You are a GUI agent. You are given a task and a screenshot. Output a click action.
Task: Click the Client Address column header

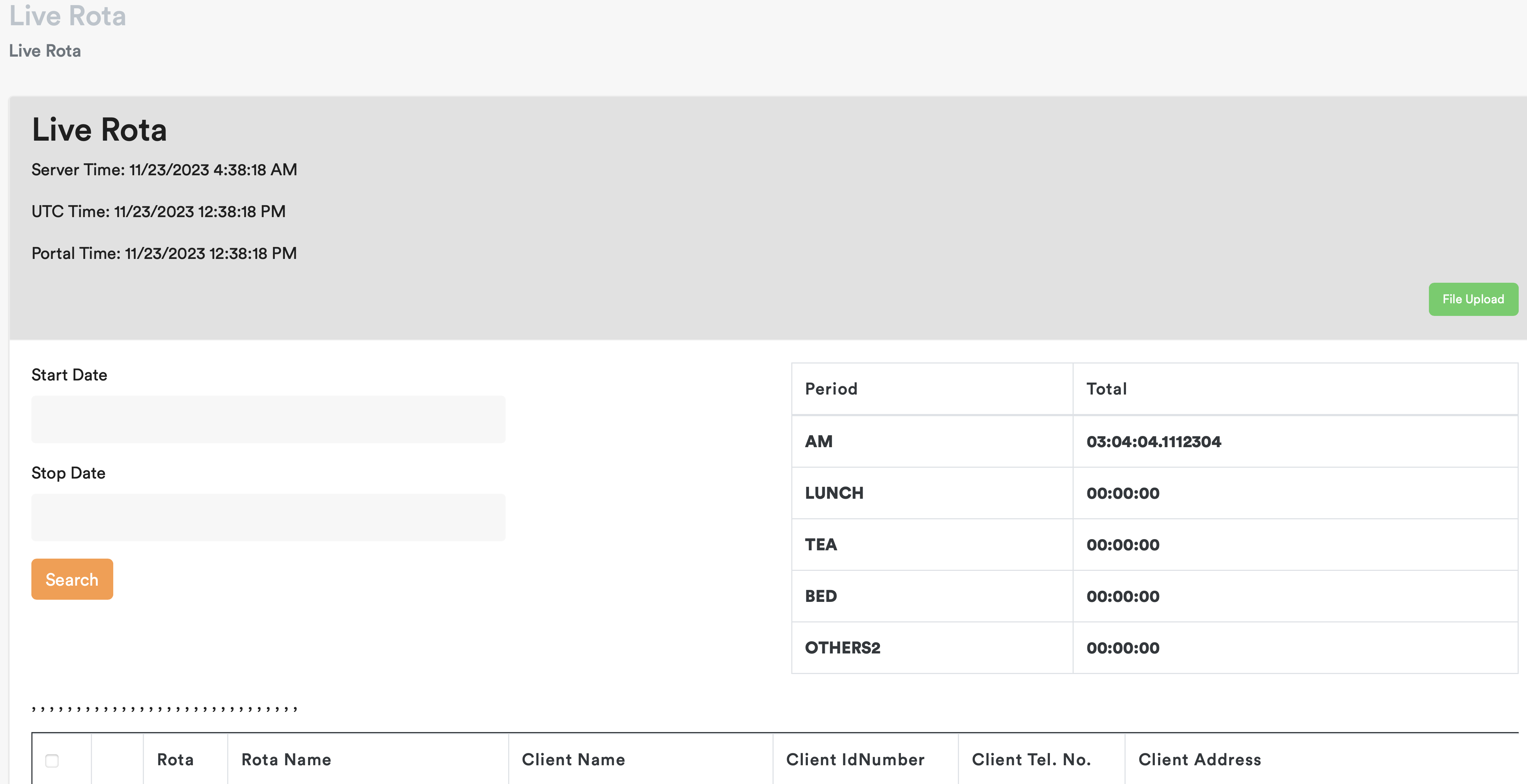[1200, 760]
